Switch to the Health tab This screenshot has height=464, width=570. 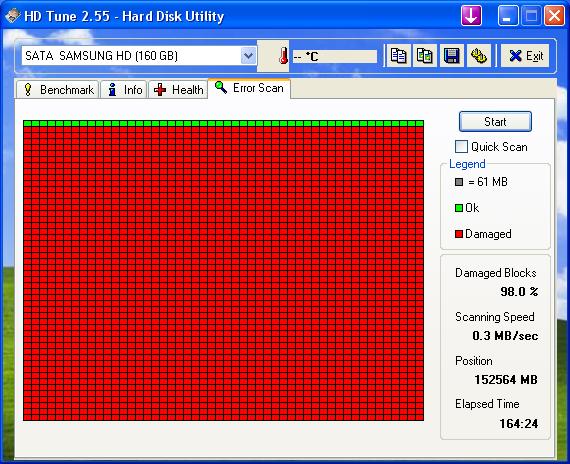coord(178,89)
